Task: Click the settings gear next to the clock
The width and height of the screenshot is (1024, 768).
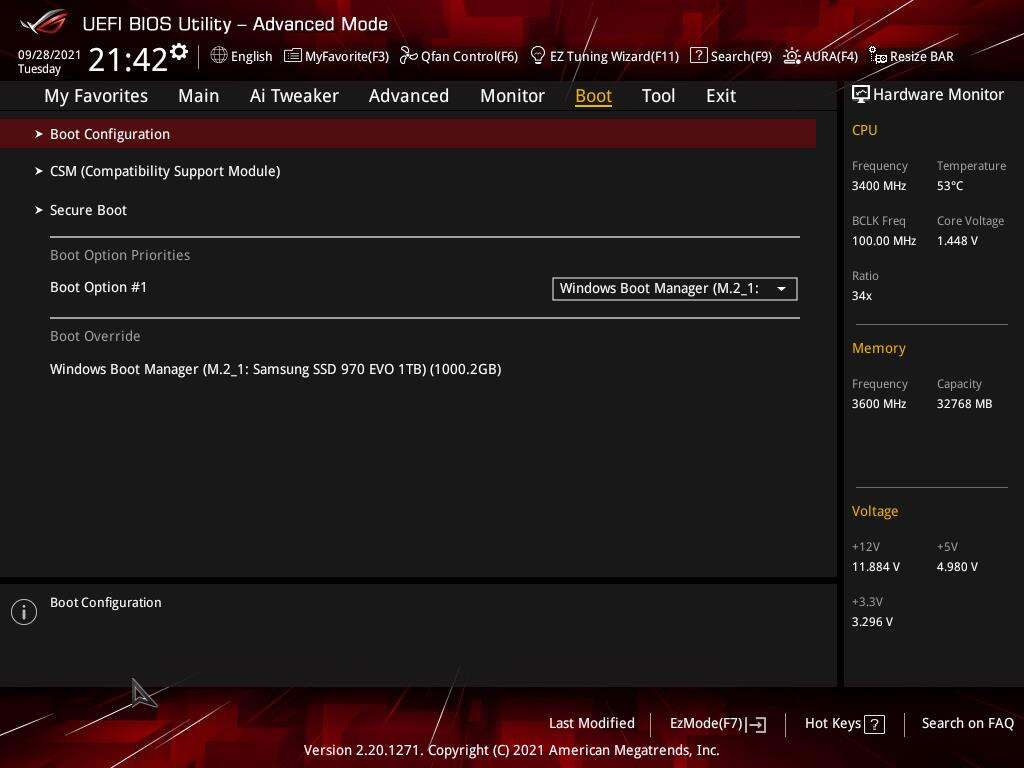Action: (x=179, y=52)
